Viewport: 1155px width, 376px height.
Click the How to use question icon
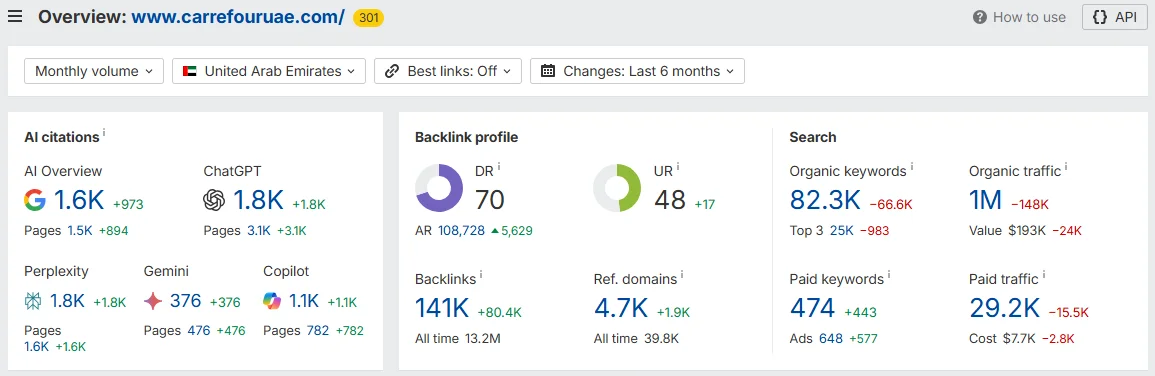point(980,17)
